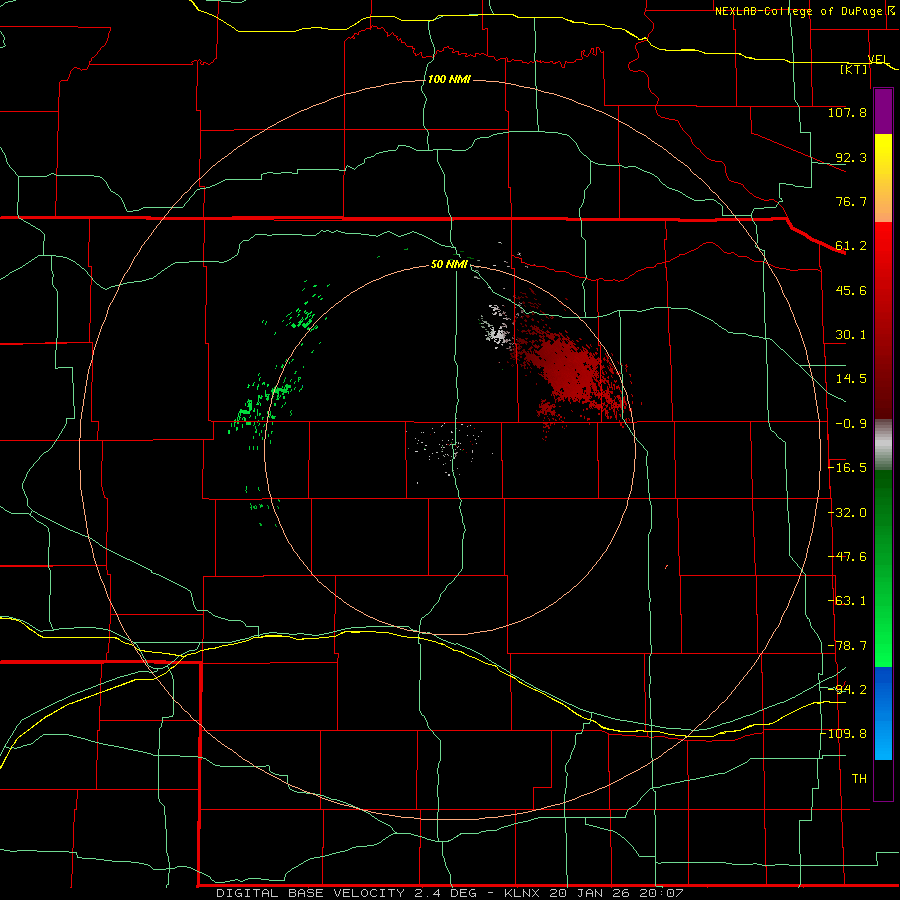900x900 pixels.
Task: Click the KLNX station identifier in the caption
Action: pyautogui.click(x=522, y=893)
